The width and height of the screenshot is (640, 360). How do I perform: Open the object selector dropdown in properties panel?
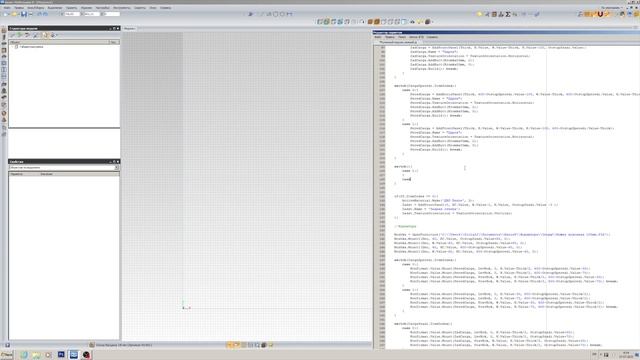tap(116, 168)
